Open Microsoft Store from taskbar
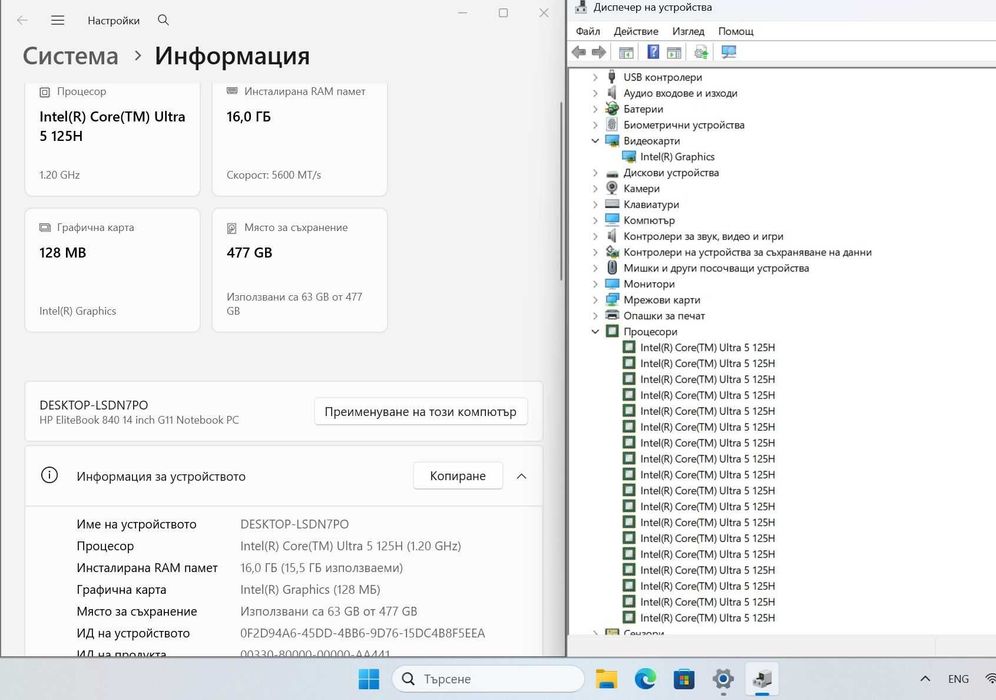This screenshot has width=996, height=700. coord(683,679)
